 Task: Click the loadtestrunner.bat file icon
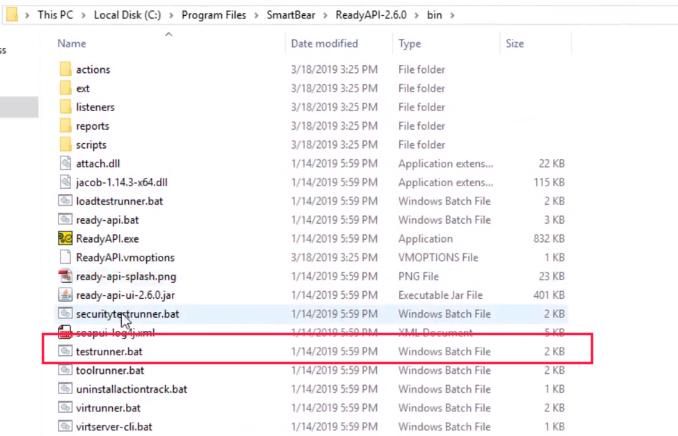tap(65, 201)
